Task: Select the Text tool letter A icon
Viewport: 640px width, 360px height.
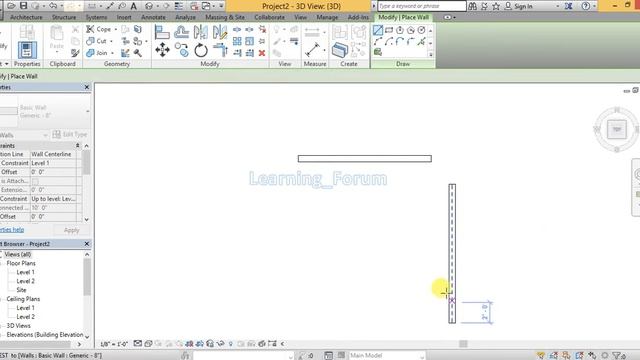Action: pyautogui.click(x=133, y=6)
